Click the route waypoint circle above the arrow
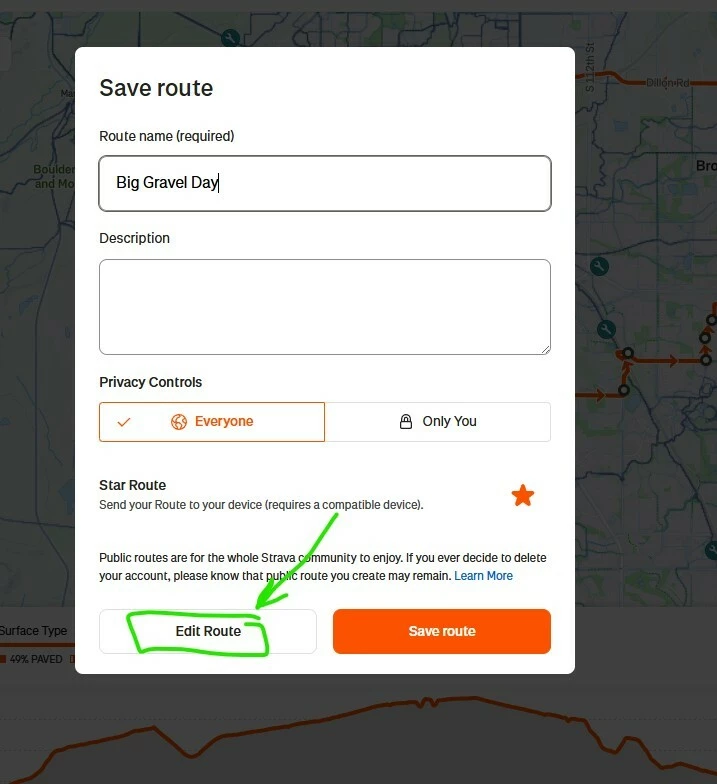The width and height of the screenshot is (717, 784). click(628, 353)
